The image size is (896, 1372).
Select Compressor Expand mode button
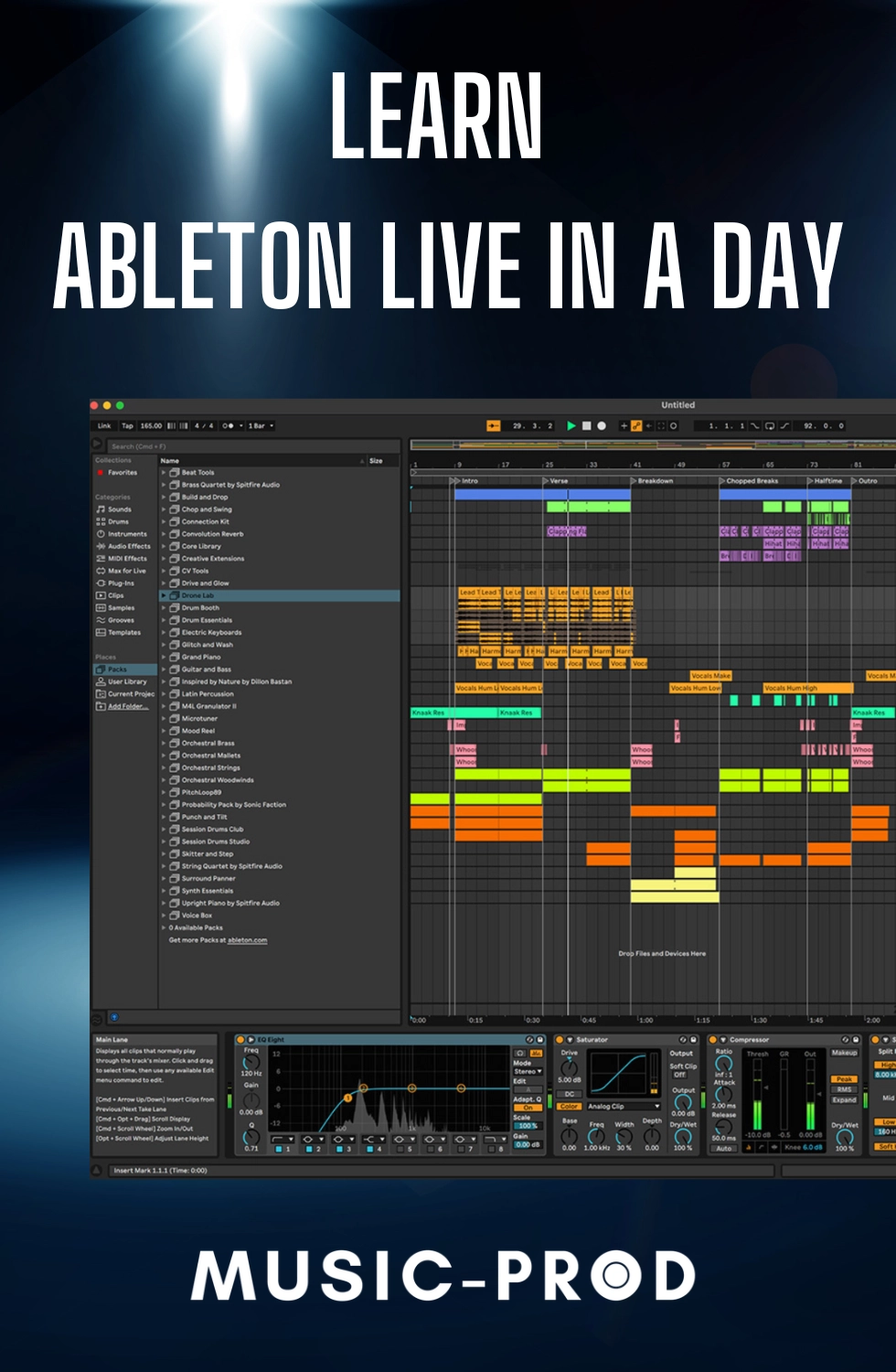[843, 1099]
